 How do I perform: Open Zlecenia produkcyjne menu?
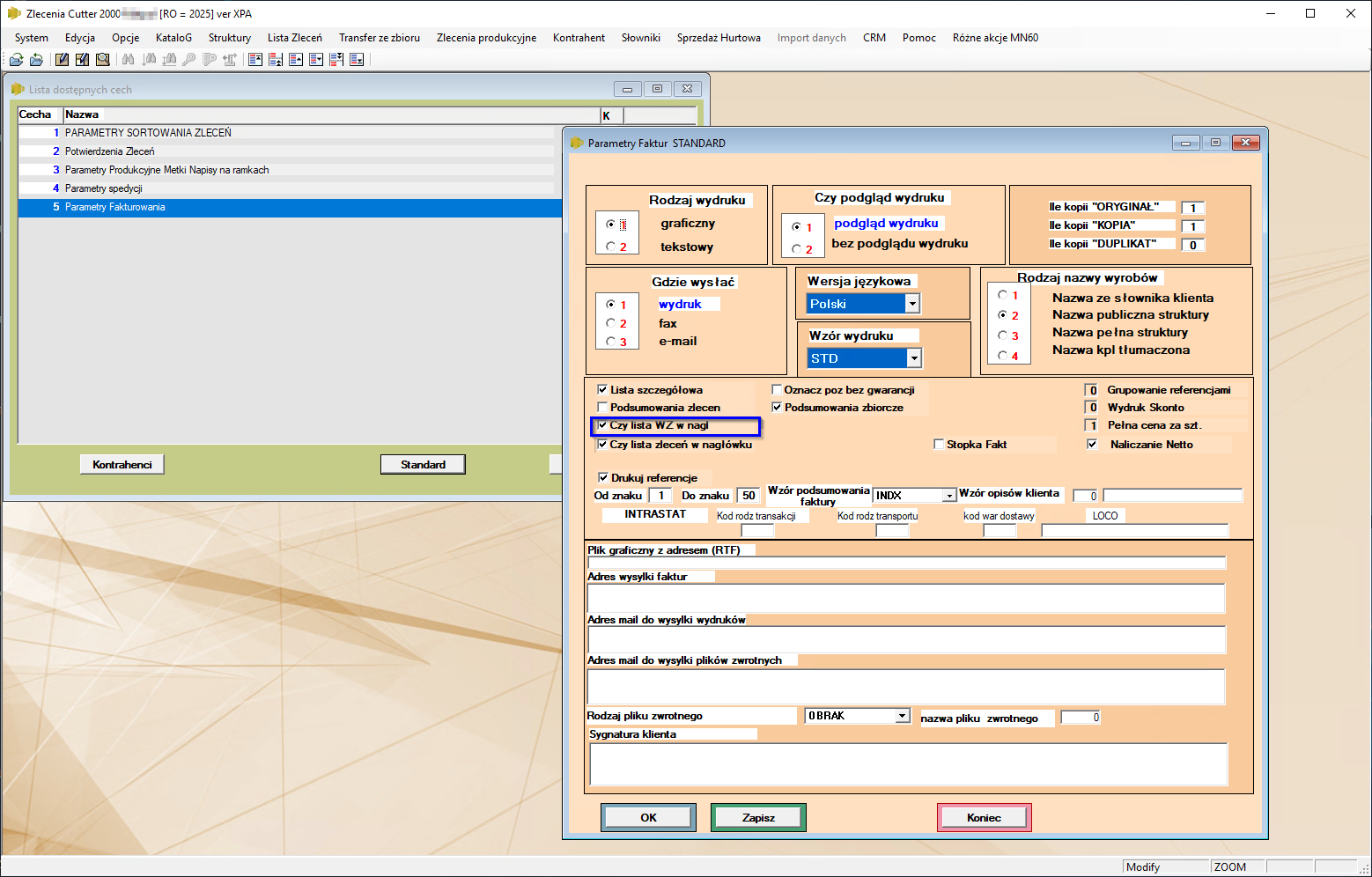[486, 38]
